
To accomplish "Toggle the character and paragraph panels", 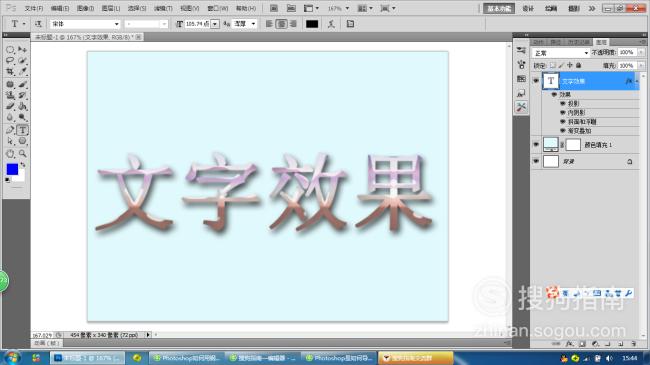I will [x=350, y=24].
